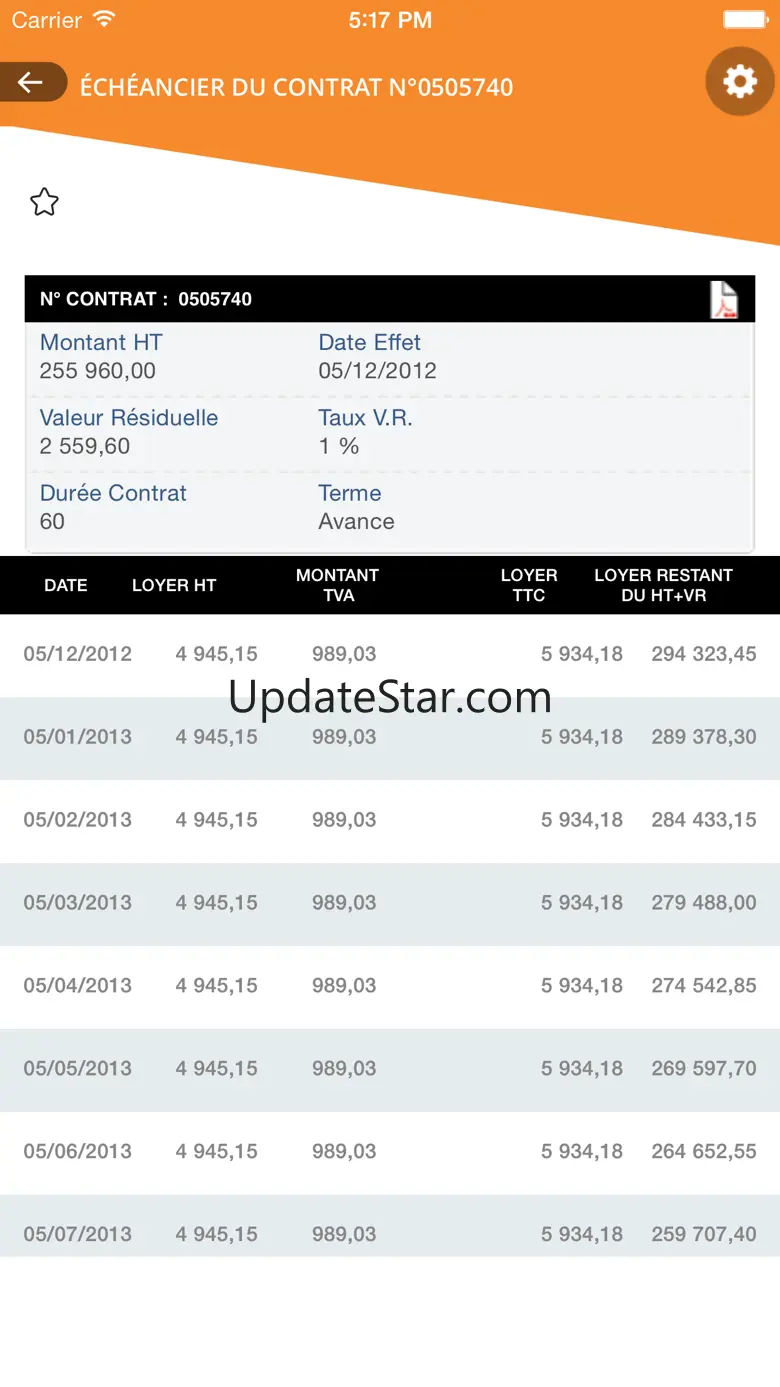Select the DATE column header
Viewport: 780px width, 1387px height.
click(x=66, y=585)
